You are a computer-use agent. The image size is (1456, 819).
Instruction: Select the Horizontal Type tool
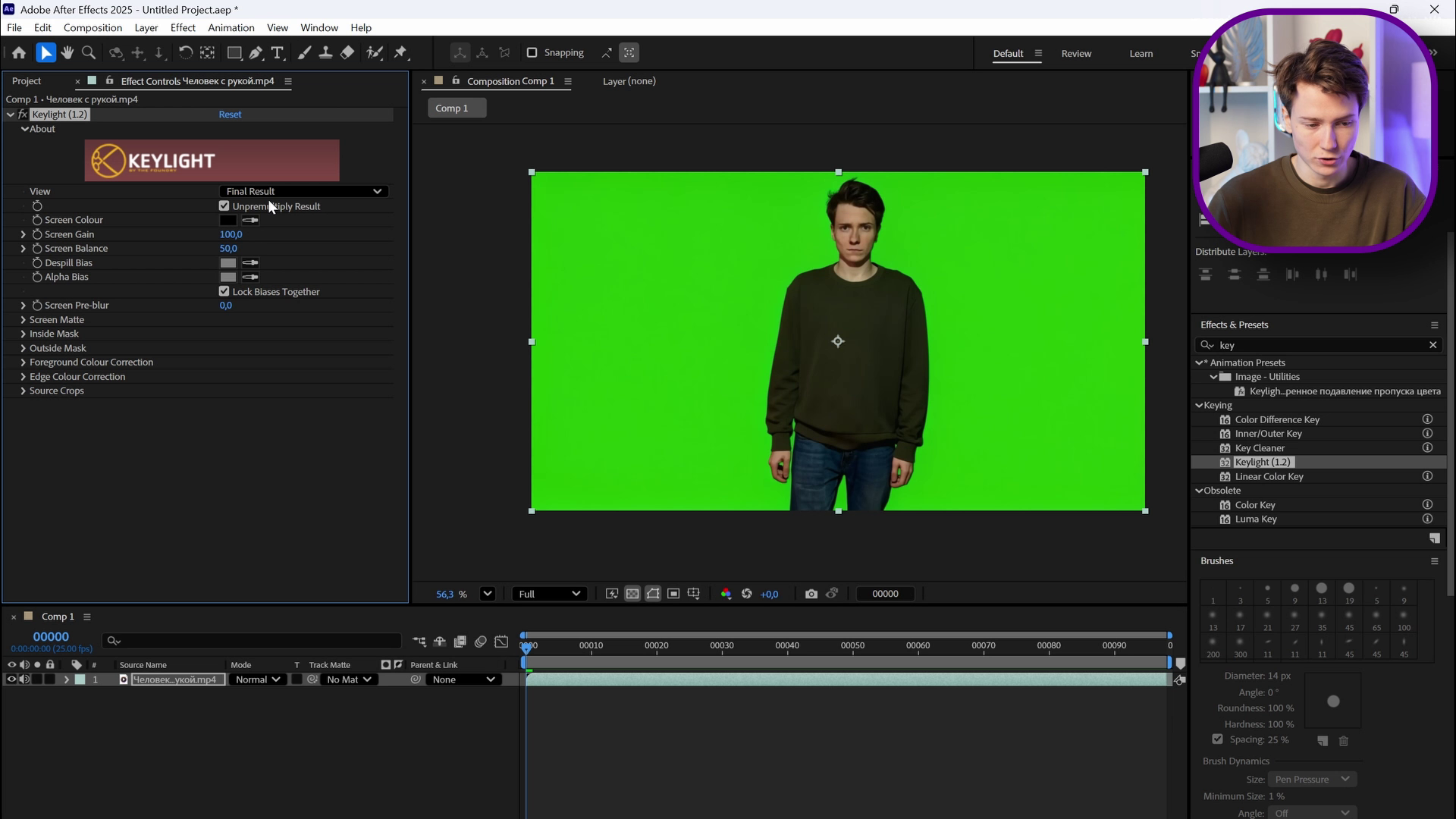pyautogui.click(x=278, y=53)
